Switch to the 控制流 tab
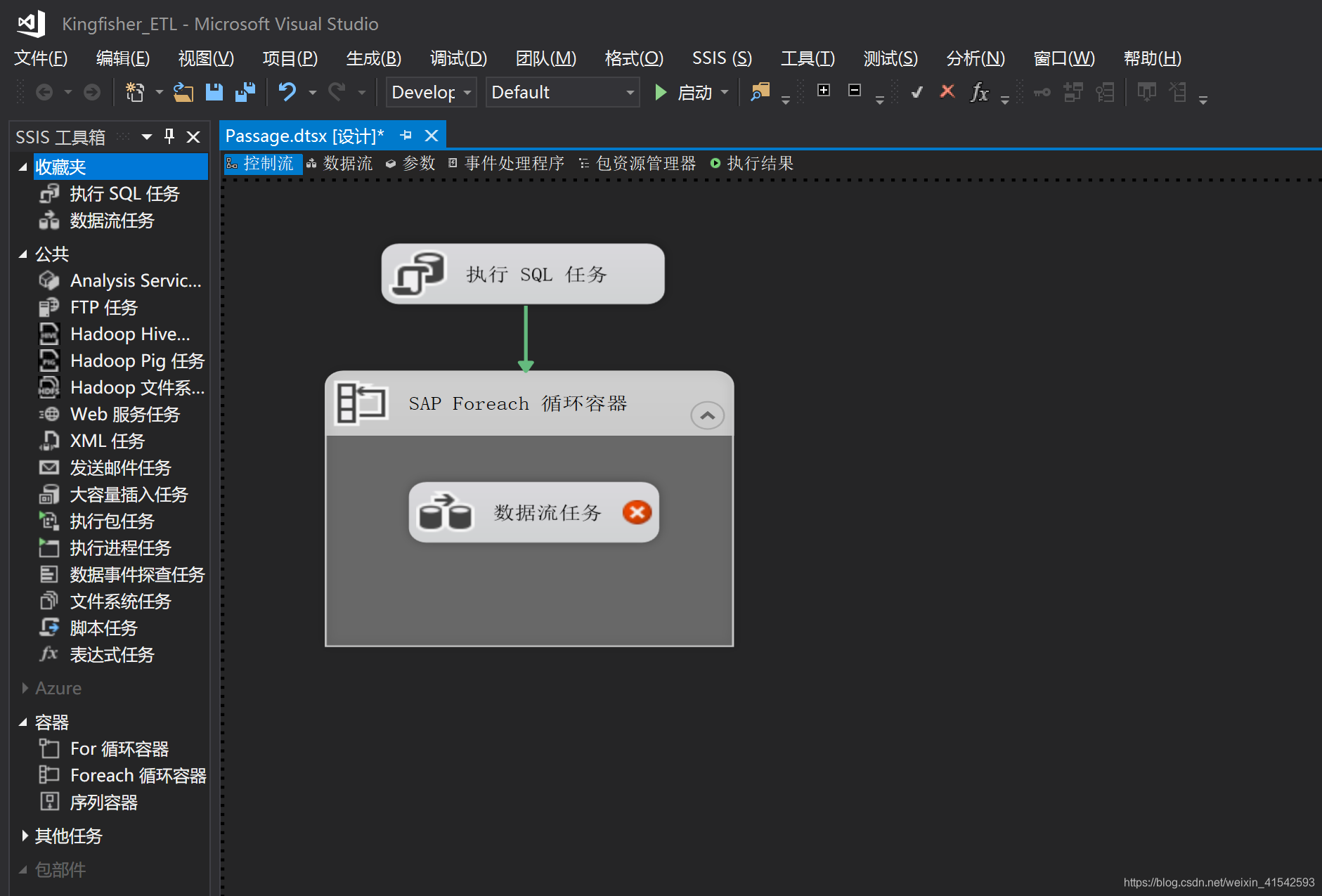This screenshot has height=896, width=1322. point(263,164)
